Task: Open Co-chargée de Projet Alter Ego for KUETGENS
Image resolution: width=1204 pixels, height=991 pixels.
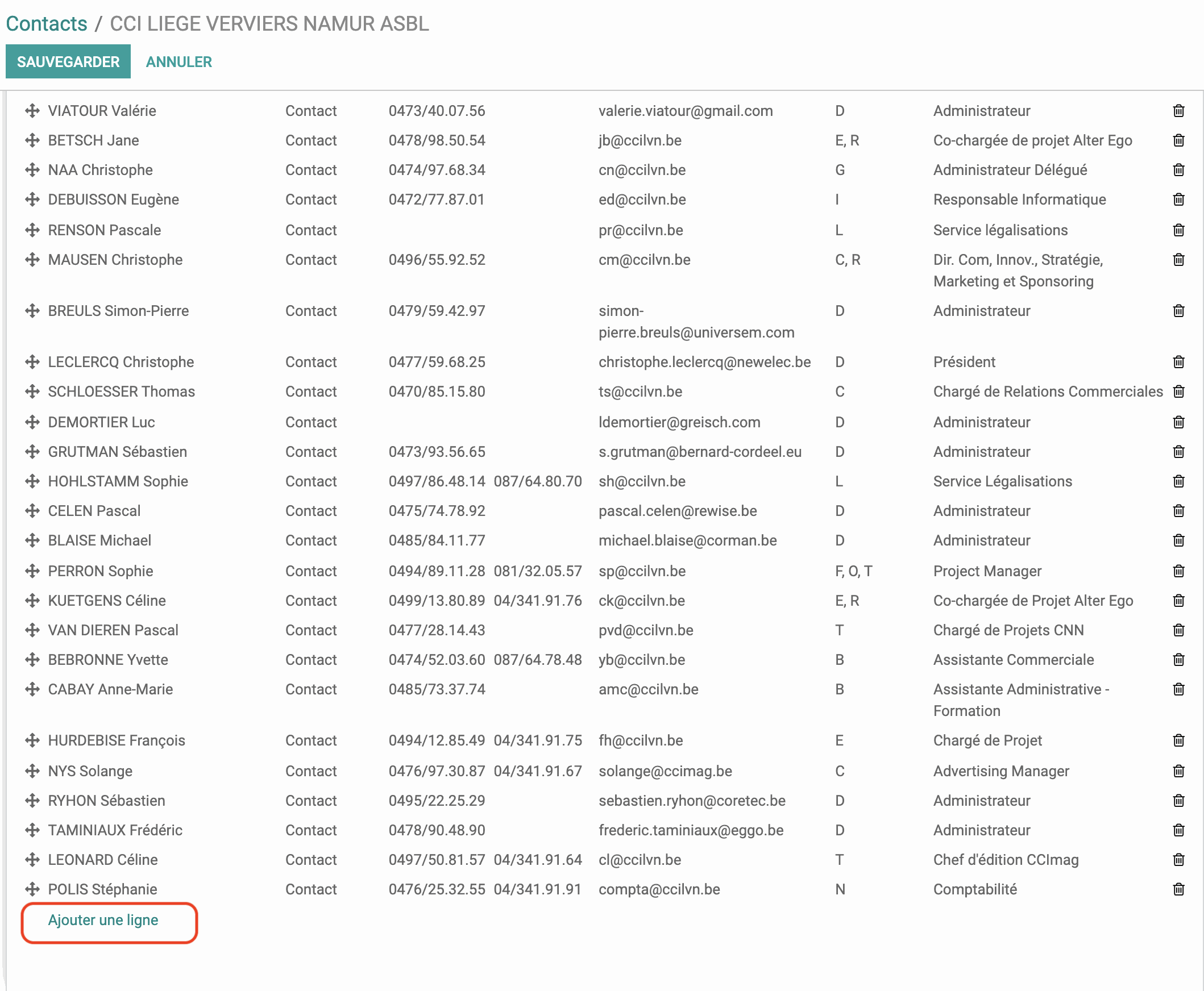Action: pos(1033,601)
